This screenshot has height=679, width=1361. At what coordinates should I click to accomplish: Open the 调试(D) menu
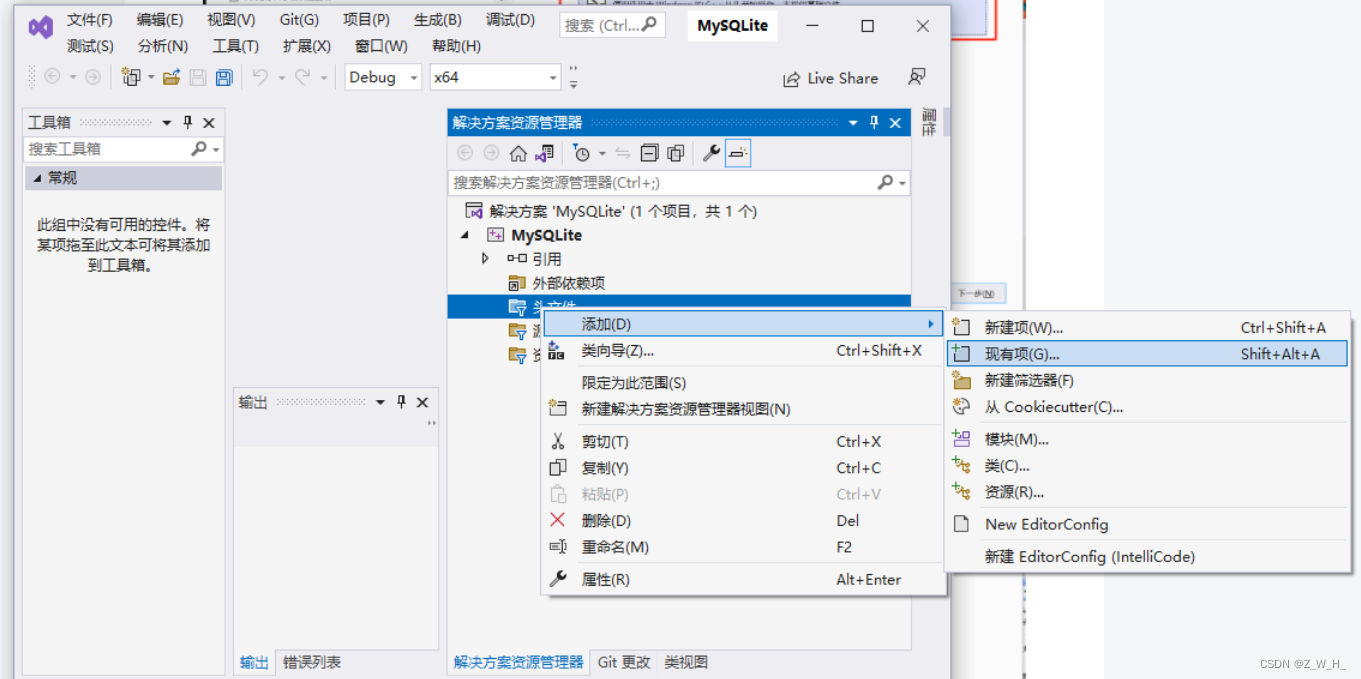[510, 20]
